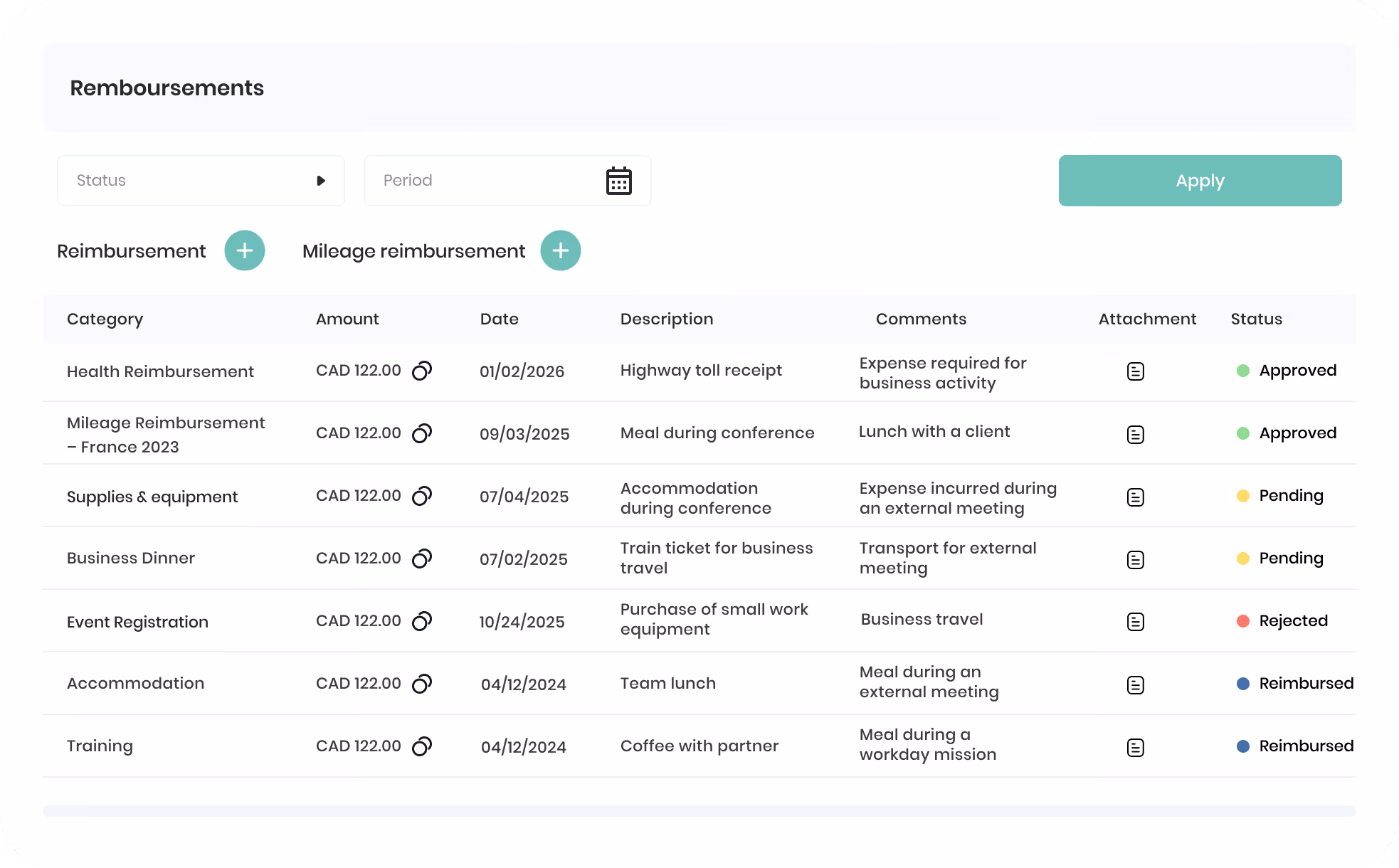The image size is (1399, 868).
Task: Click Rejected status of Event Registration row
Action: point(1282,621)
